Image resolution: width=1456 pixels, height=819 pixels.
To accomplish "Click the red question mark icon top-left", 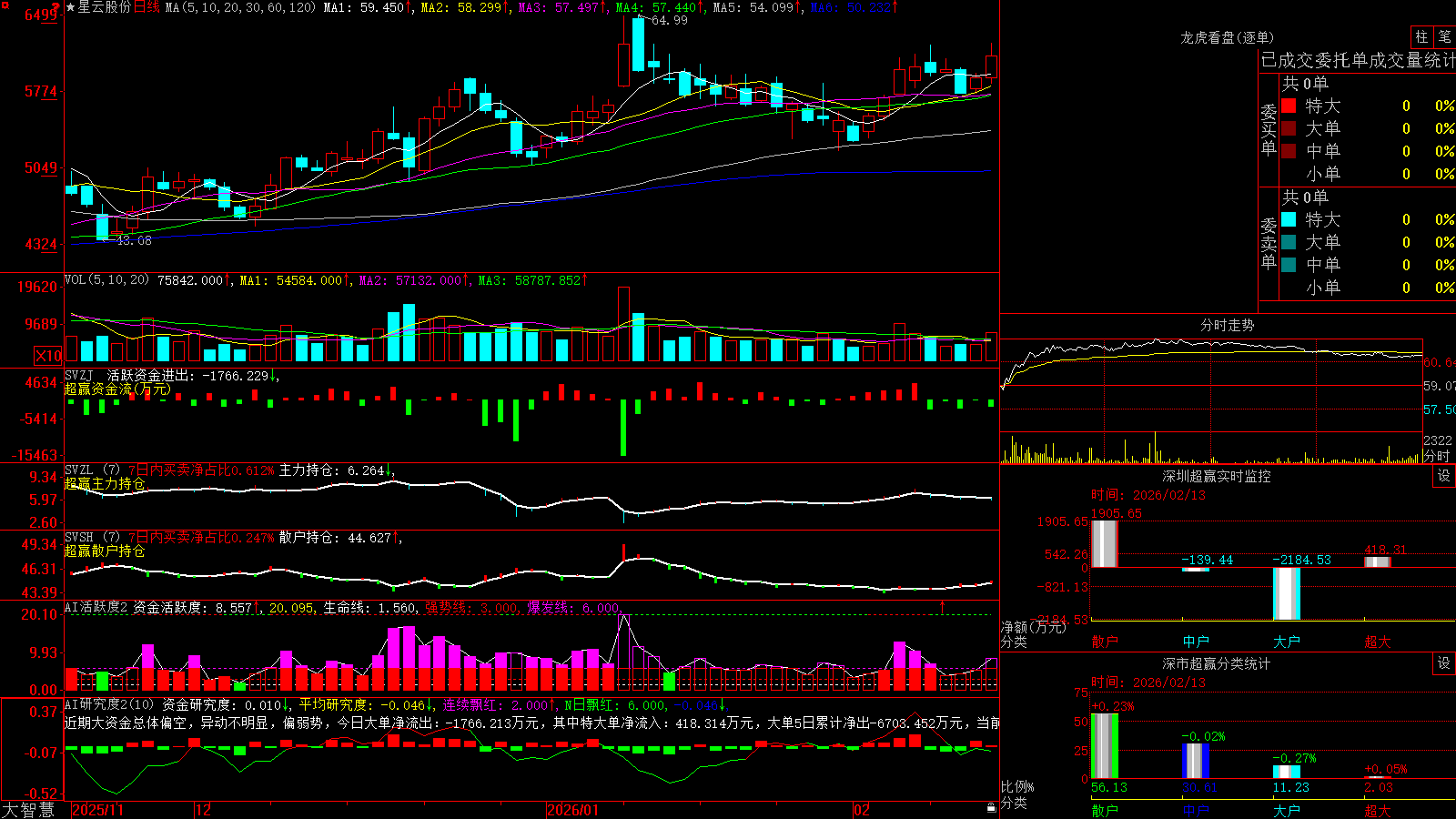I will pos(56,7).
